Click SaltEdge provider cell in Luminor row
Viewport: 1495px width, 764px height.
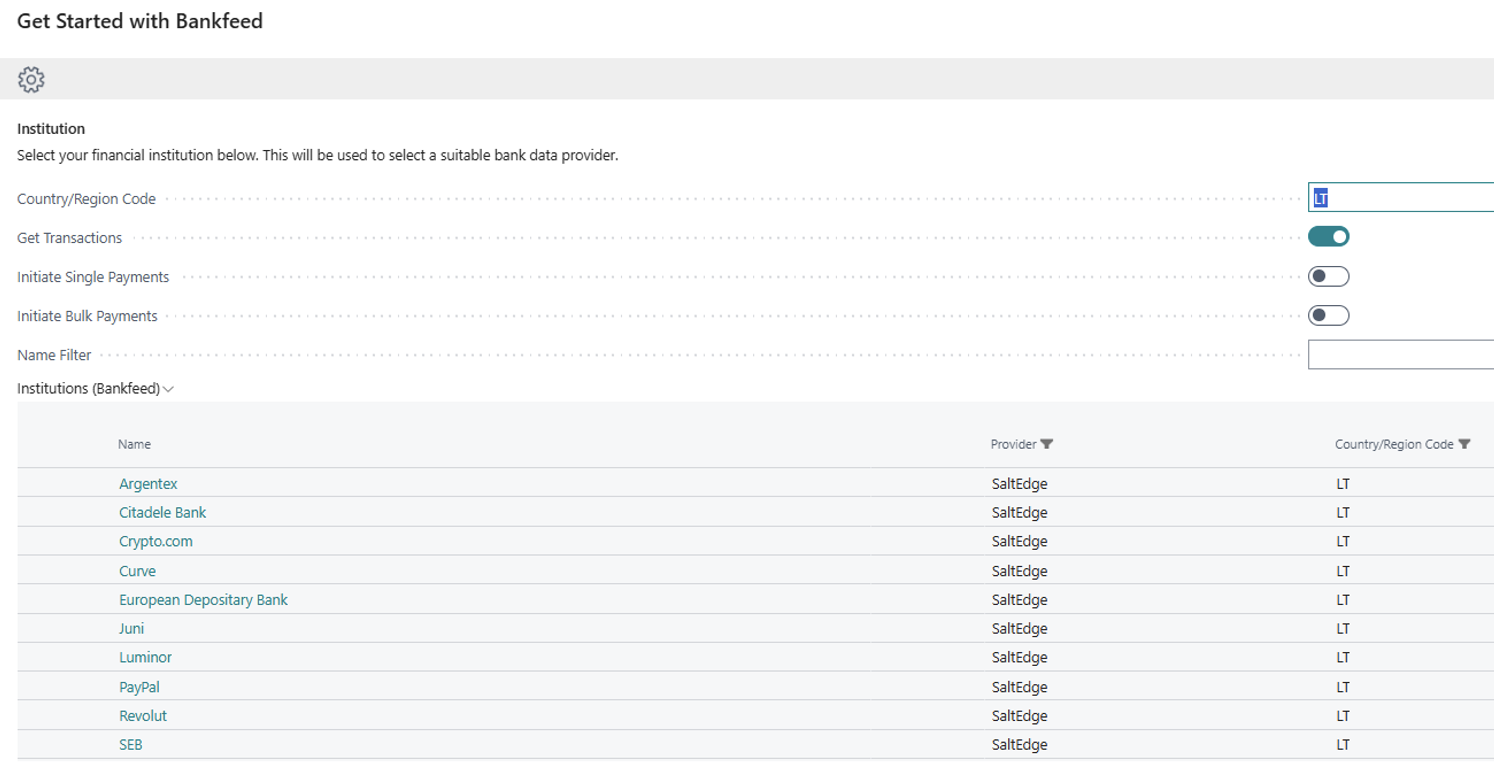(1019, 658)
